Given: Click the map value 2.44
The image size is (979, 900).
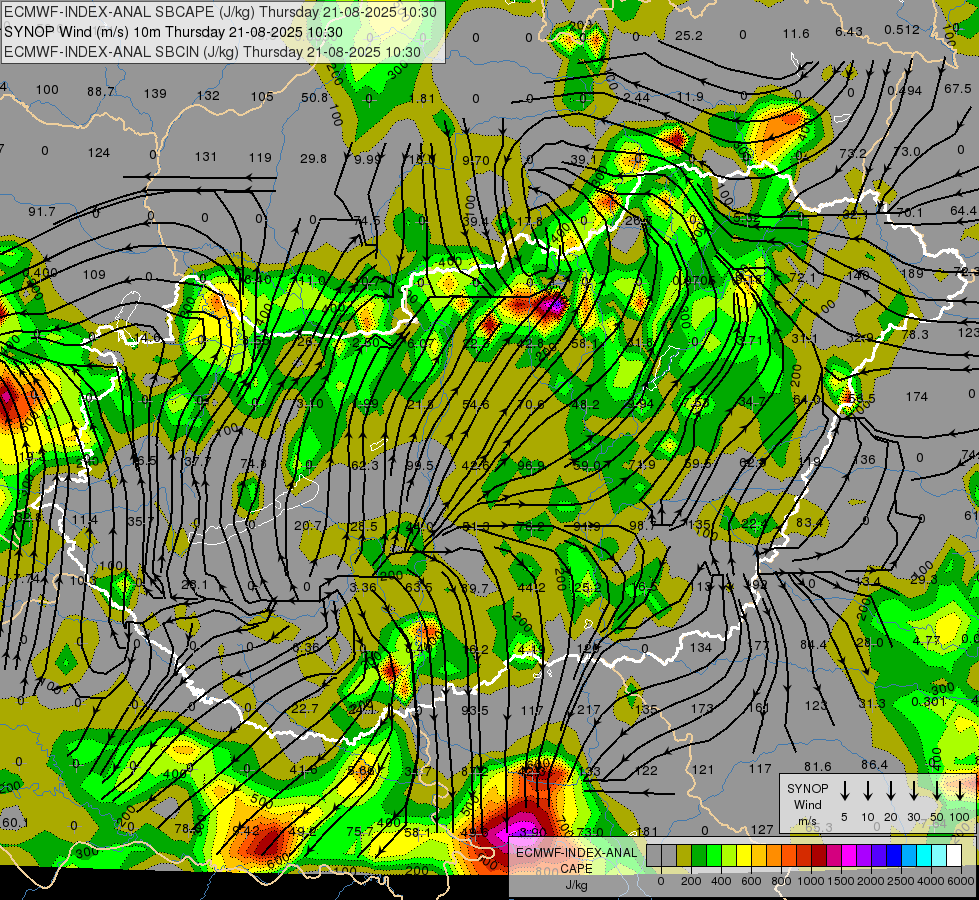Looking at the screenshot, I should click(x=636, y=98).
